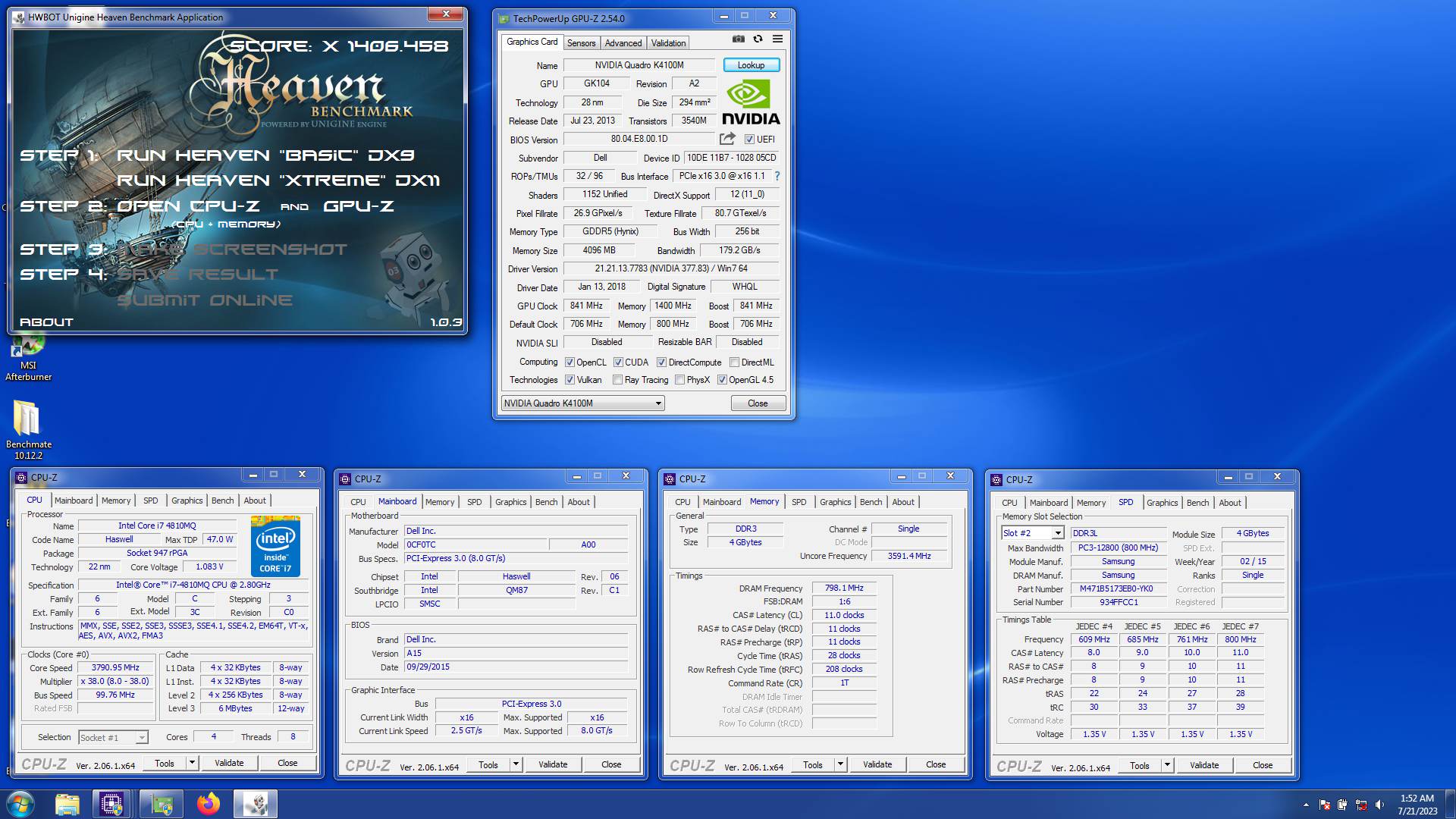The width and height of the screenshot is (1456, 819).
Task: Open File Explorer from the taskbar
Action: 67,804
